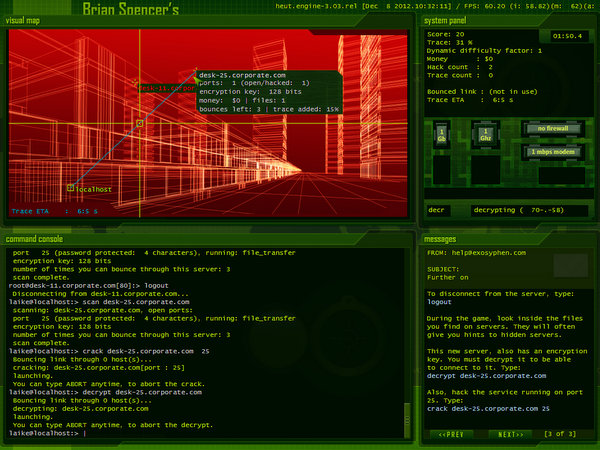Click the tooltip ports open/hacked line
The width and height of the screenshot is (600, 450).
[254, 83]
